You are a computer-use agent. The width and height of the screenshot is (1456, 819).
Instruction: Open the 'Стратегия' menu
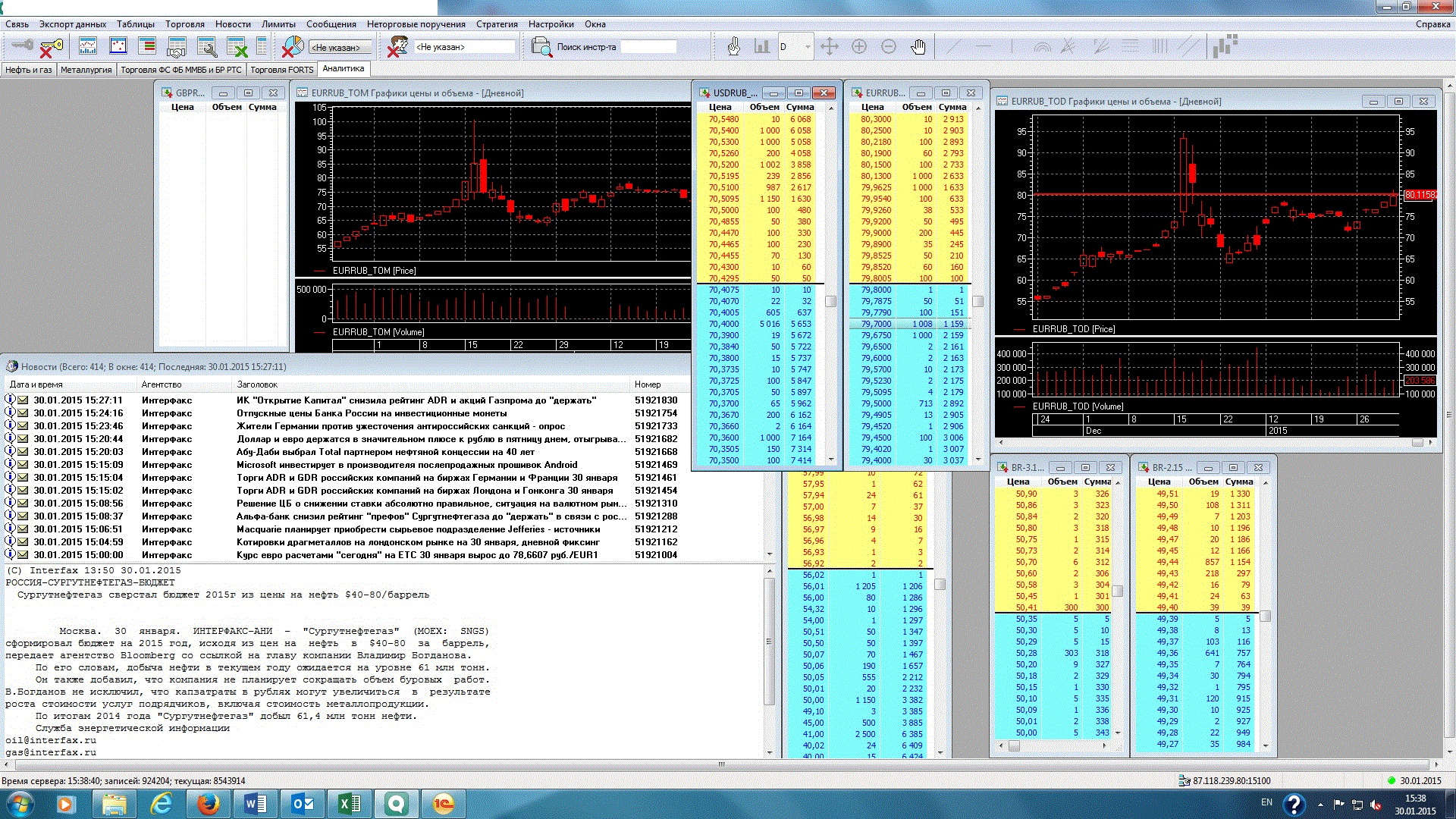coord(497,24)
